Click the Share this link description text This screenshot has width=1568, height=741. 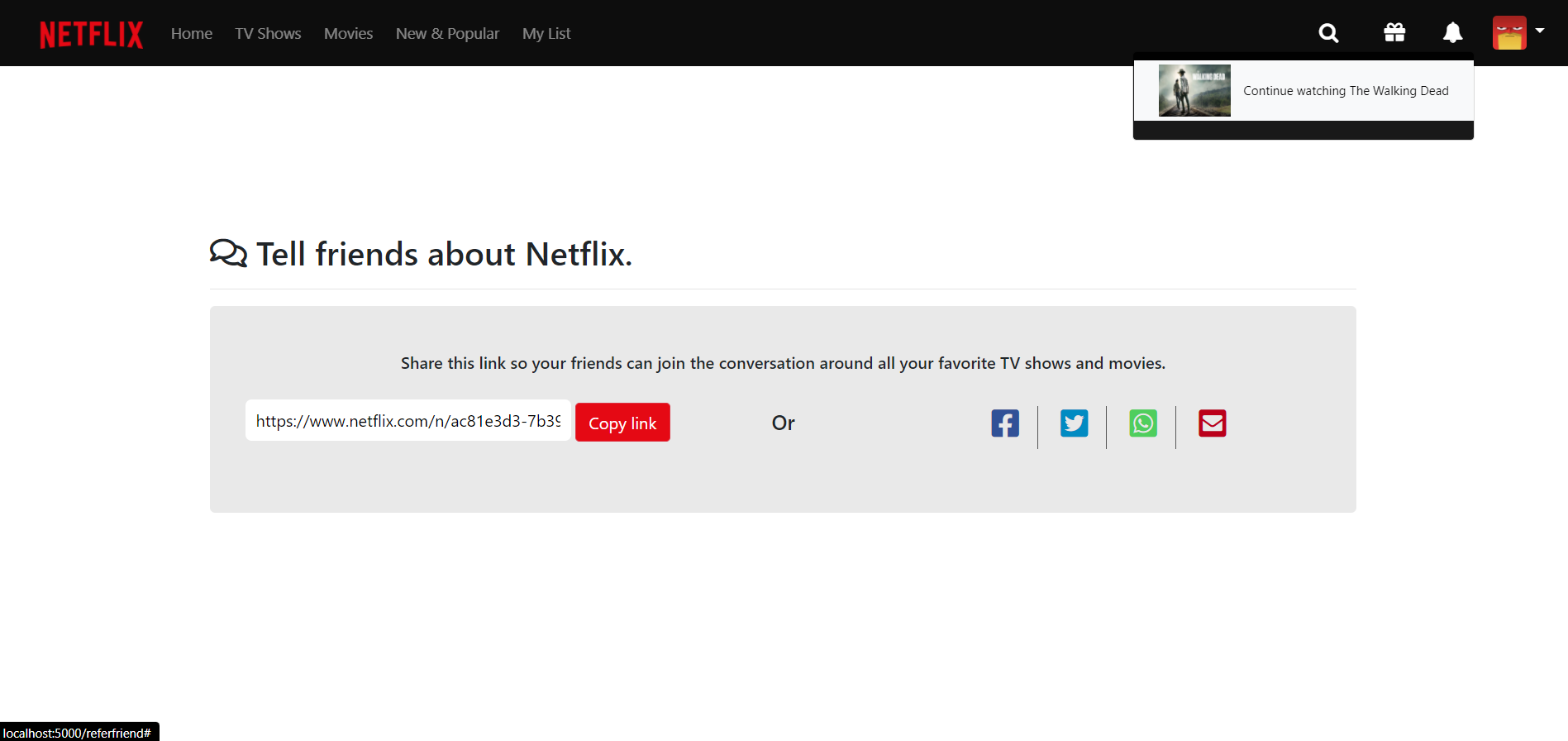[783, 363]
